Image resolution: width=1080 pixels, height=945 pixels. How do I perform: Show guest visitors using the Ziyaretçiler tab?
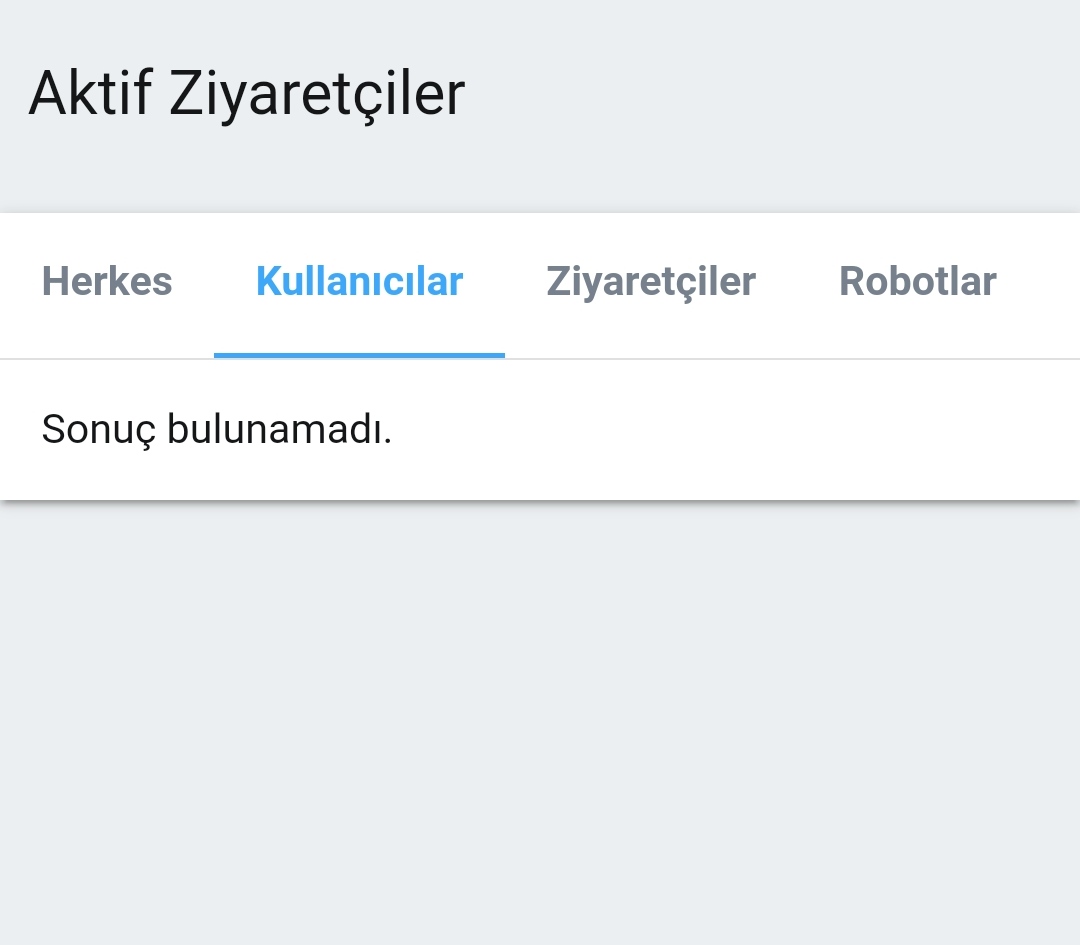pos(651,282)
